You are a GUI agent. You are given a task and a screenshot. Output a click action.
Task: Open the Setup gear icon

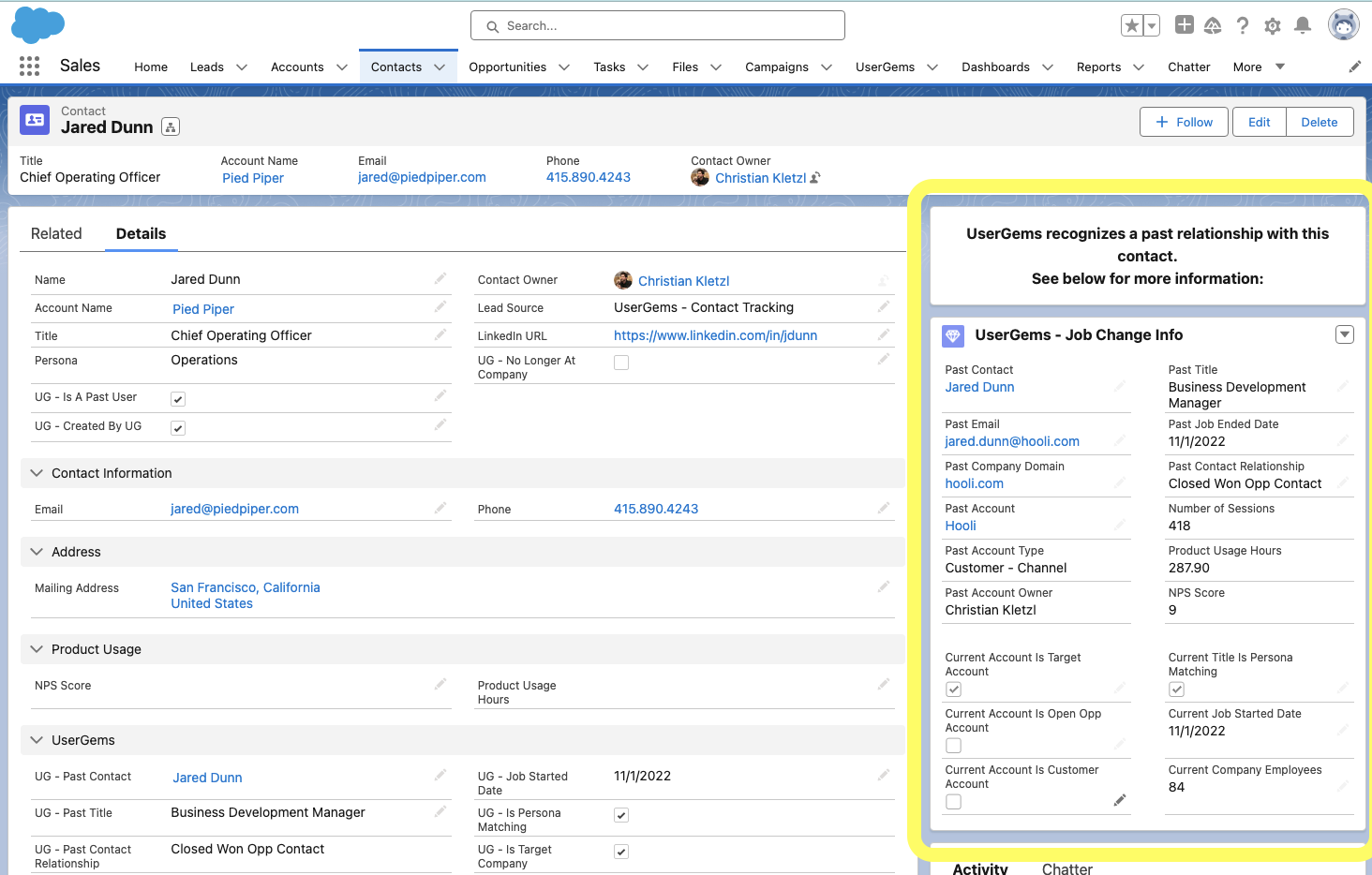tap(1273, 26)
